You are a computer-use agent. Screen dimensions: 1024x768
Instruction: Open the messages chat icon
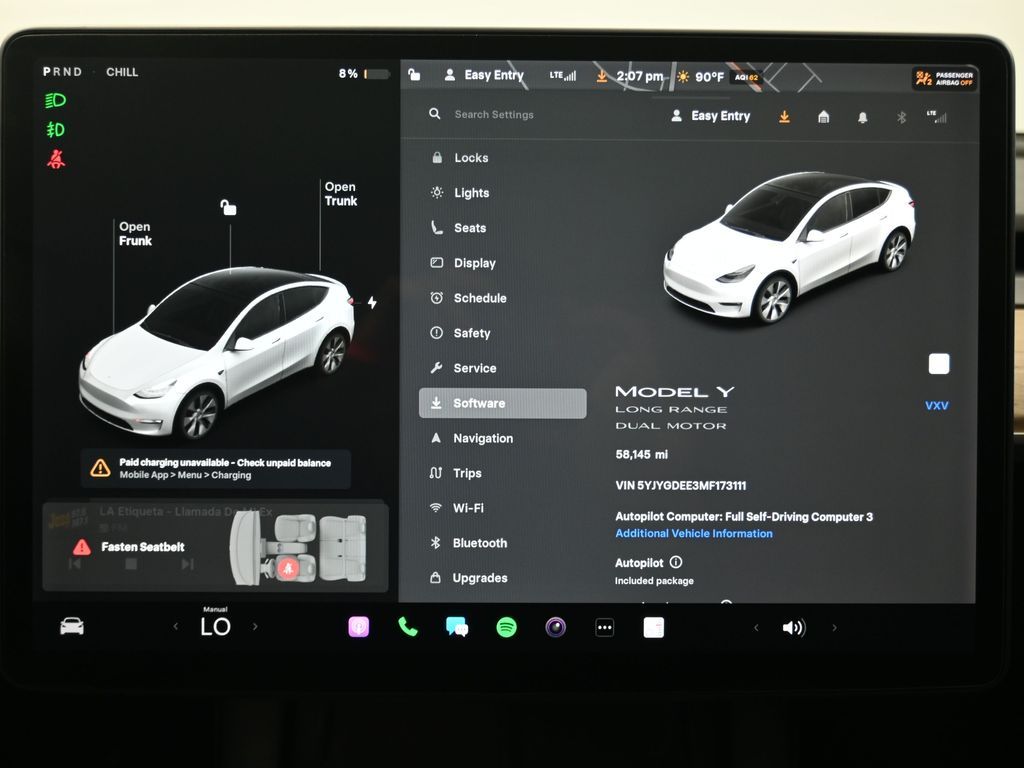(457, 627)
